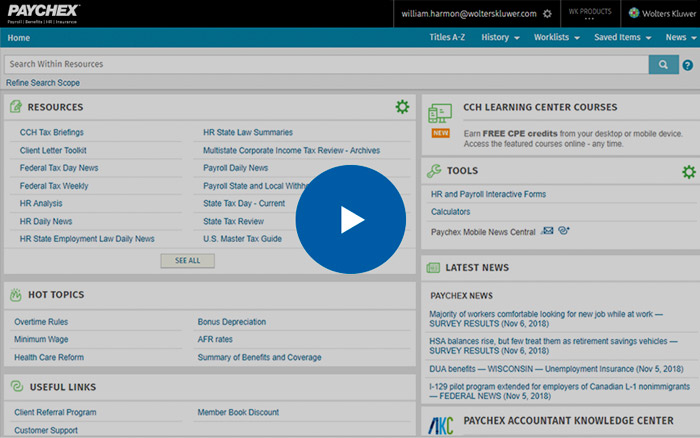Image resolution: width=700 pixels, height=438 pixels.
Task: Open AFR rates hot topic
Action: [215, 339]
